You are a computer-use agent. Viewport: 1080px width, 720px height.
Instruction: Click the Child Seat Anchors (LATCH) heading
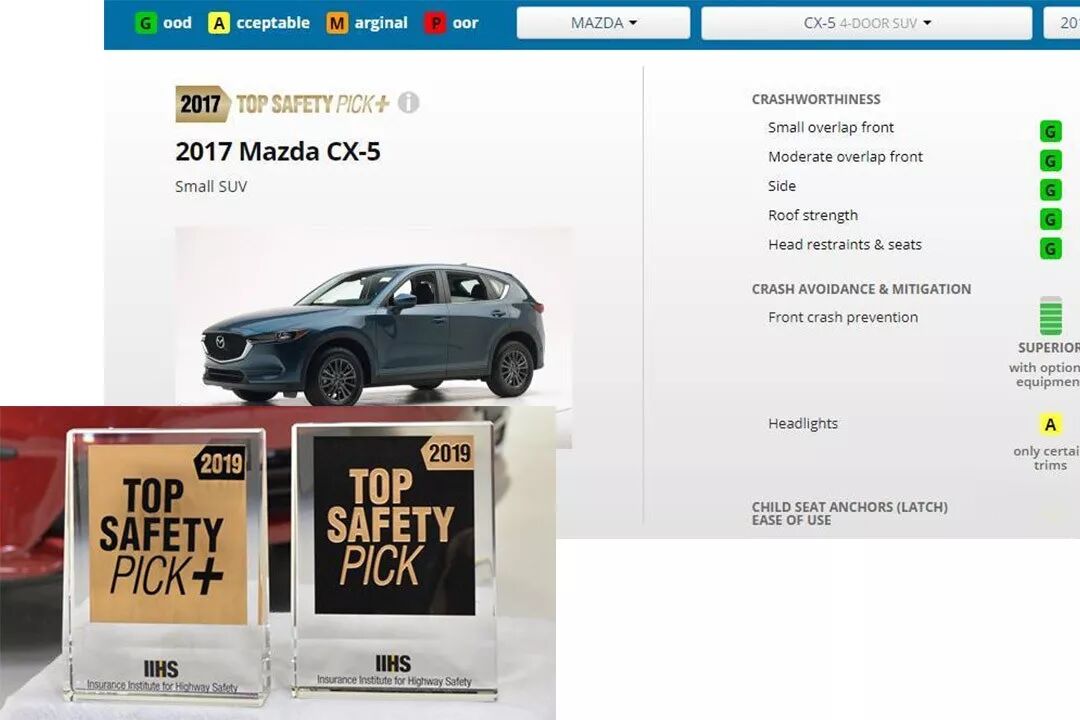[849, 513]
